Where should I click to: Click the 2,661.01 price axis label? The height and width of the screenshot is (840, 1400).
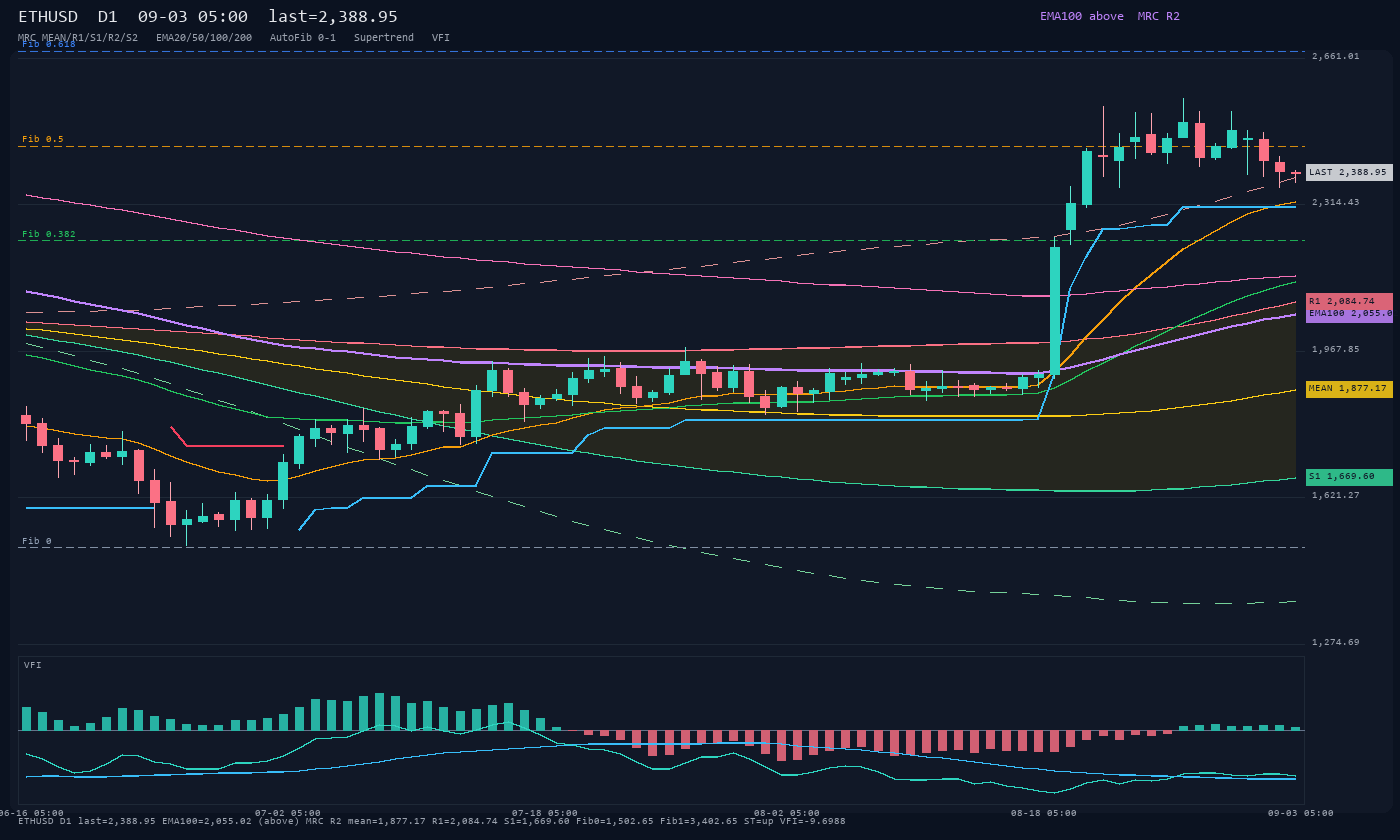tap(1336, 56)
